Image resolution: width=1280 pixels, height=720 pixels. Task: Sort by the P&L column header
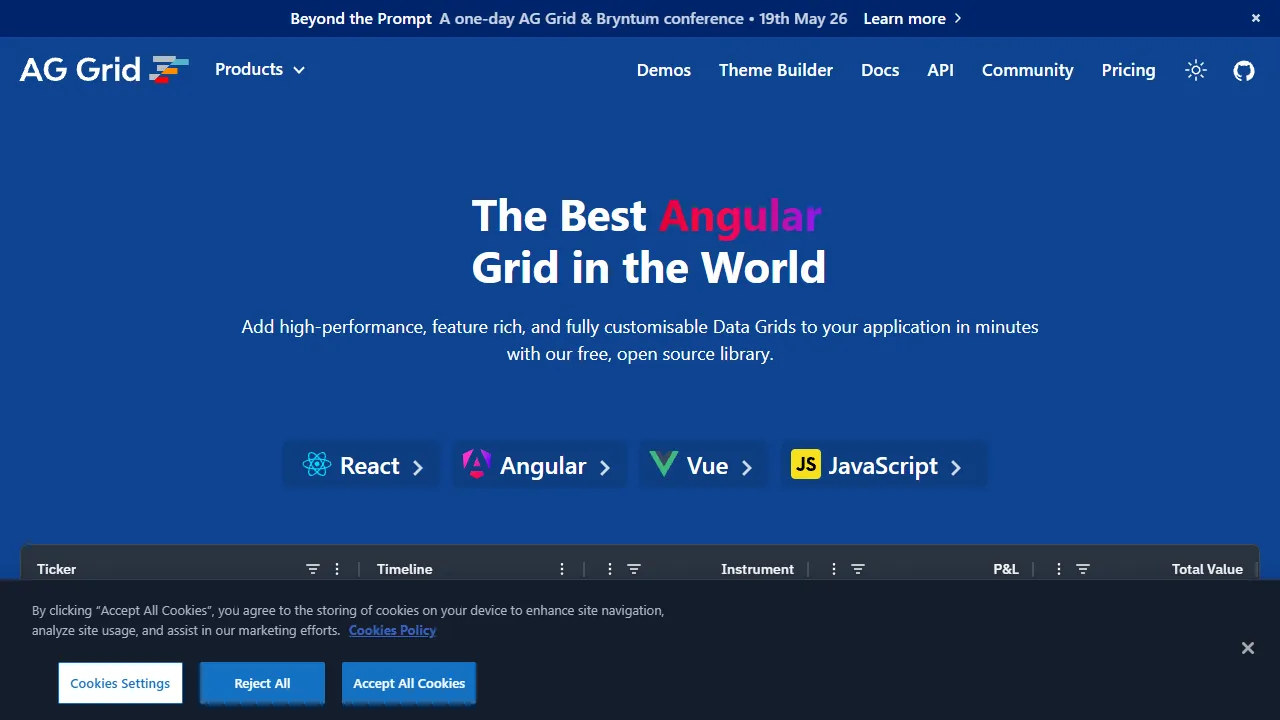pos(1006,569)
